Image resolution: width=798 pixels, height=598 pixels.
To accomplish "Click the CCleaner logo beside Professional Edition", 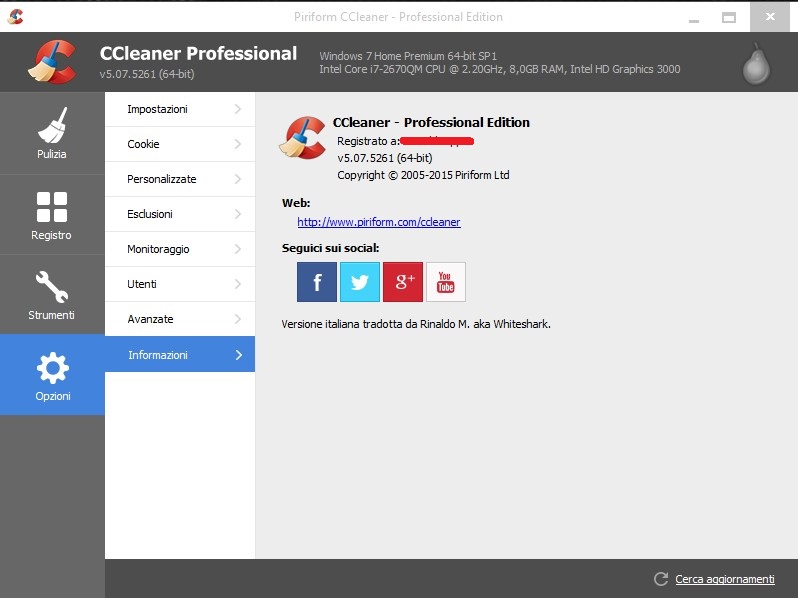I will click(x=302, y=138).
